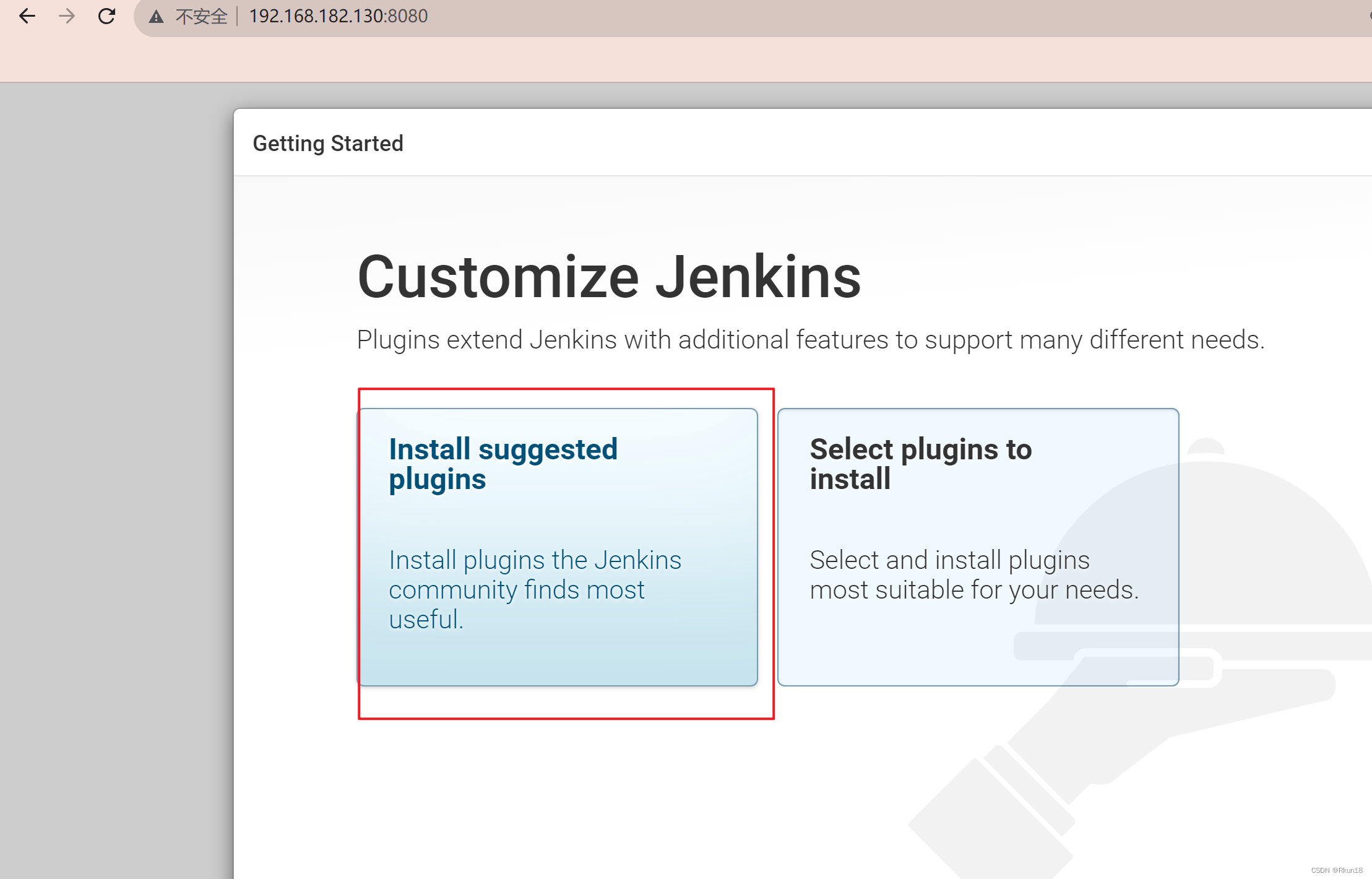The height and width of the screenshot is (879, 1372).
Task: Click the browser forward arrow
Action: pyautogui.click(x=67, y=16)
